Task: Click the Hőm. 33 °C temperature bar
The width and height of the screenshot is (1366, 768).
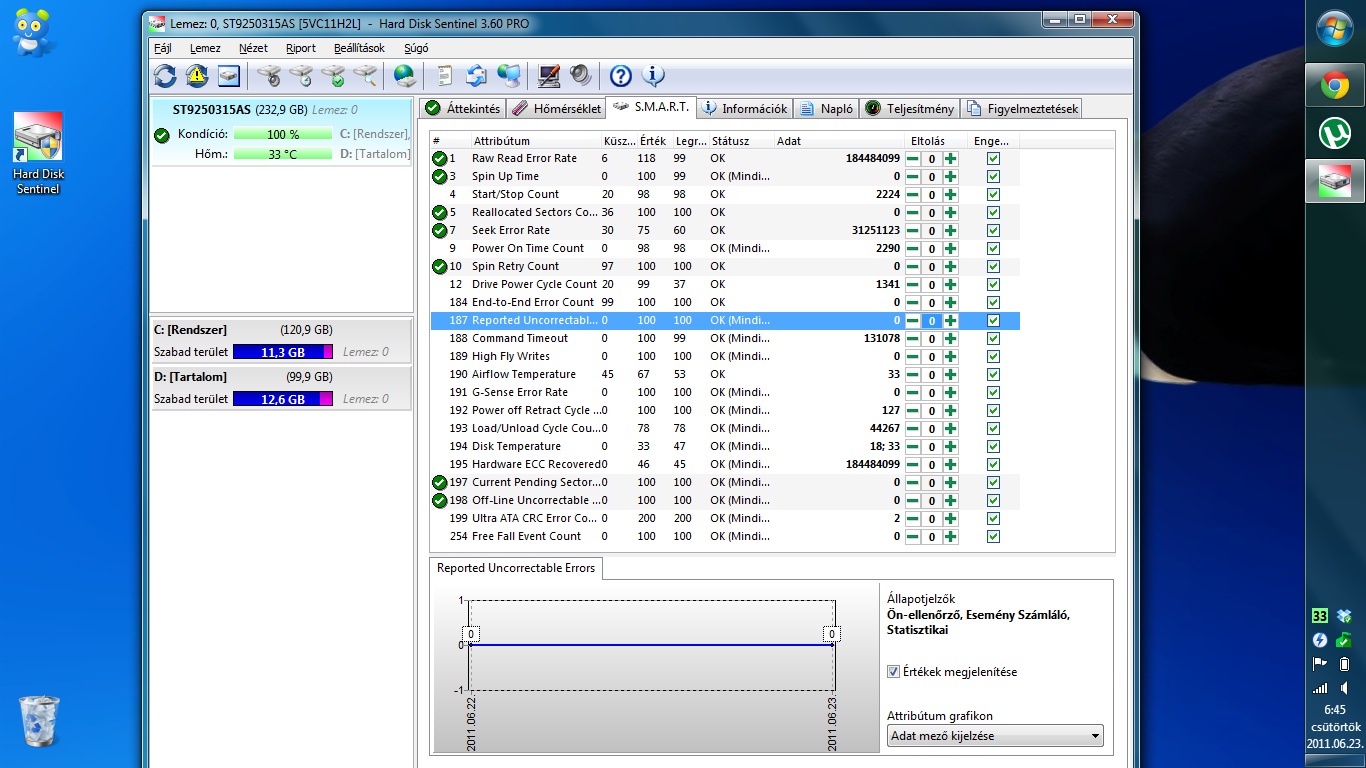Action: 283,154
